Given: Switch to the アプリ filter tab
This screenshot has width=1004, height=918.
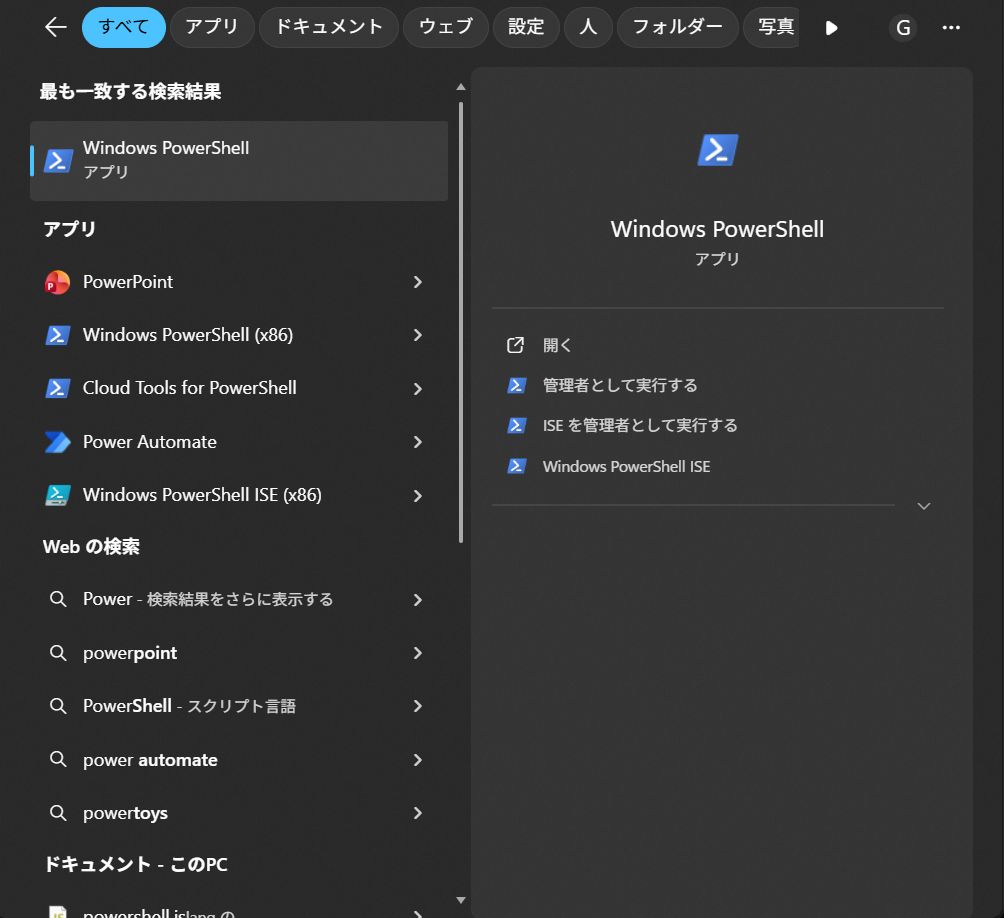Looking at the screenshot, I should click(211, 27).
